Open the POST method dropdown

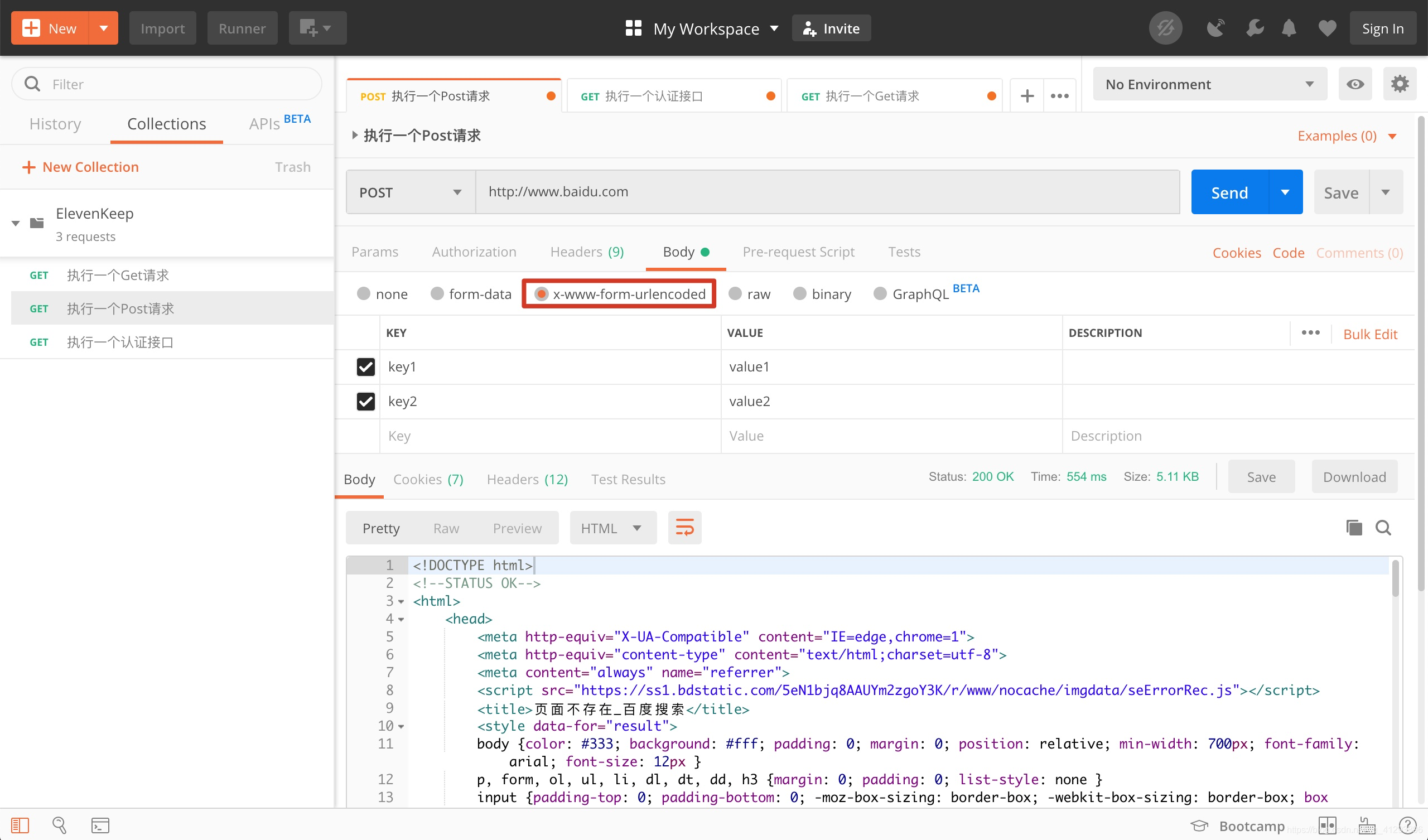411,192
